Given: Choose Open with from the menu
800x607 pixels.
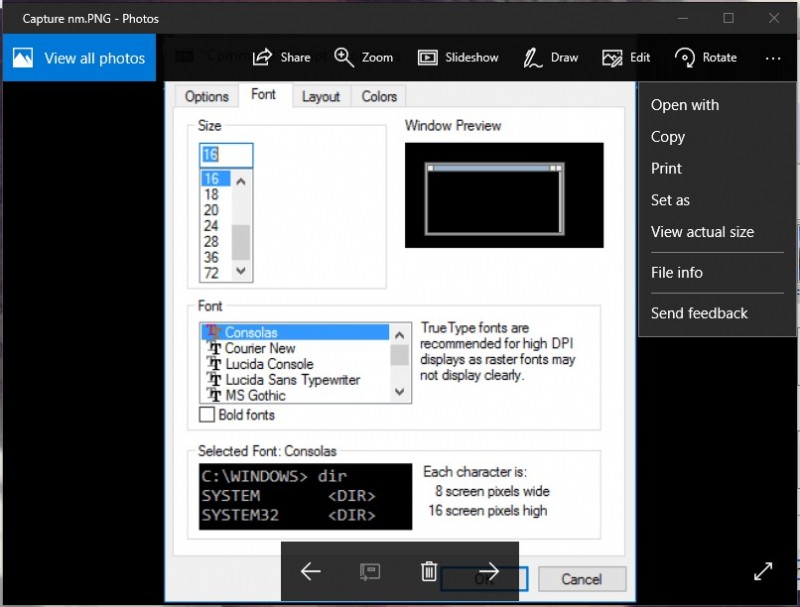Looking at the screenshot, I should pos(684,104).
